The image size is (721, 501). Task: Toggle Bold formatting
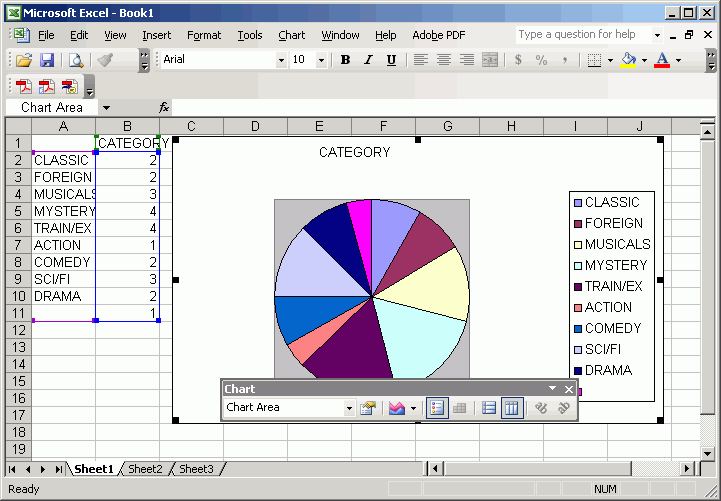345,60
